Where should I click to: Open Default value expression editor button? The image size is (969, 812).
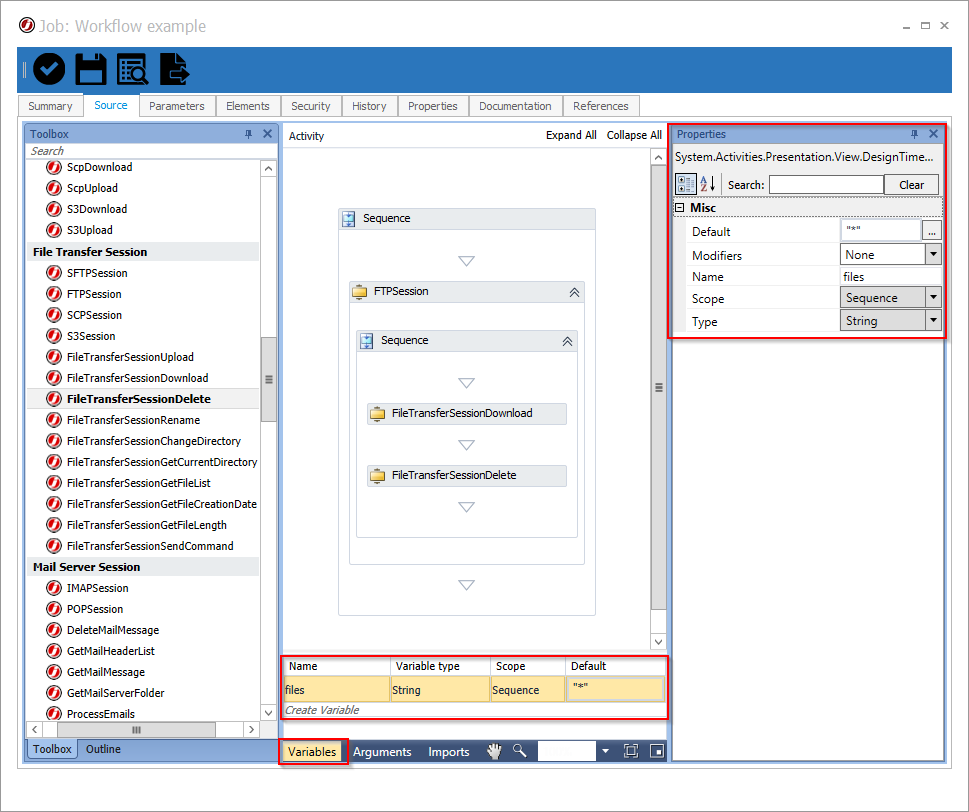coord(931,231)
